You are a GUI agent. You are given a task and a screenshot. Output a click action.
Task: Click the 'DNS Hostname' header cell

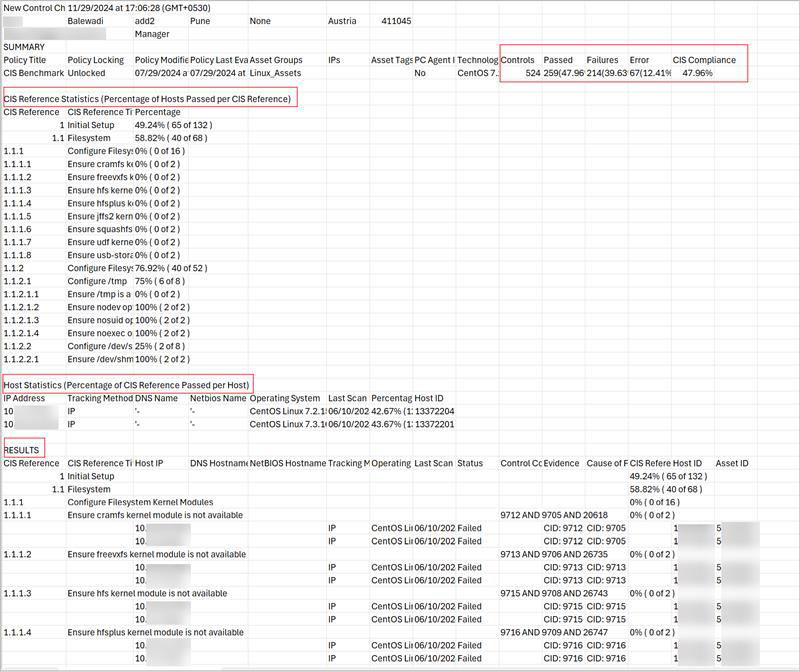click(219, 463)
